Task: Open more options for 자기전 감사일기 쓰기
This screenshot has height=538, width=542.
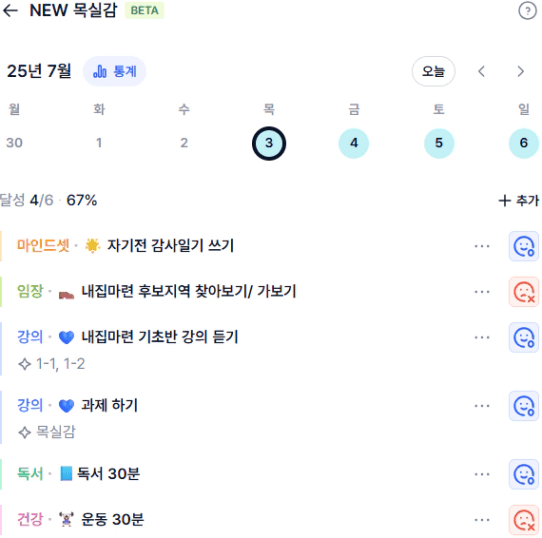Action: coord(482,246)
